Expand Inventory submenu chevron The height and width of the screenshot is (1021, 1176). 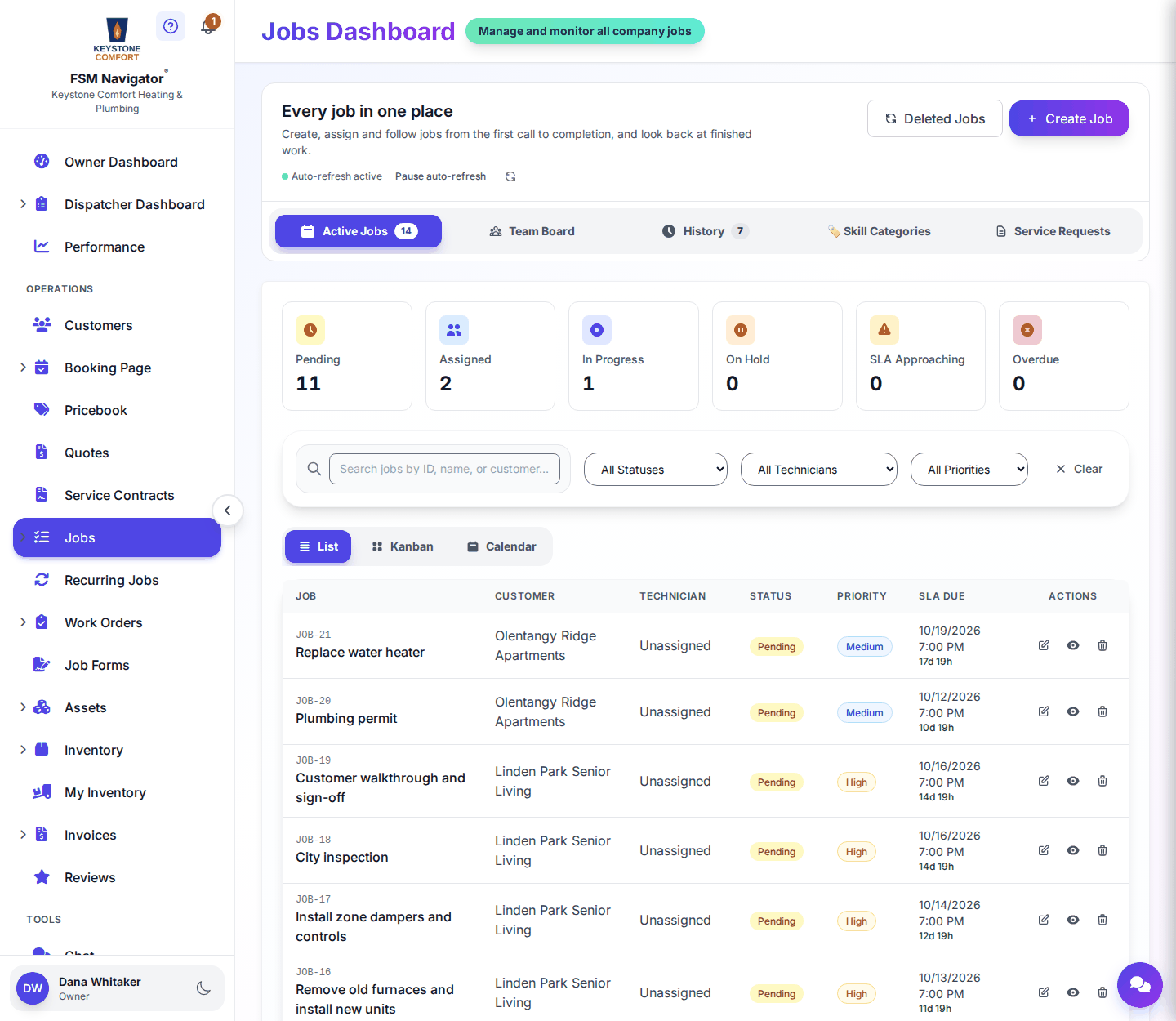[23, 750]
